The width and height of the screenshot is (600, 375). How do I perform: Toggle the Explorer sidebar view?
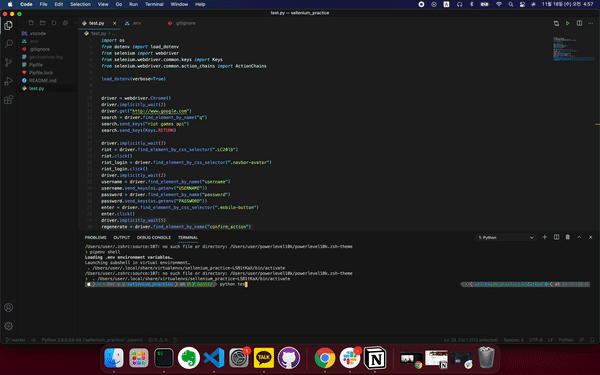[8, 25]
